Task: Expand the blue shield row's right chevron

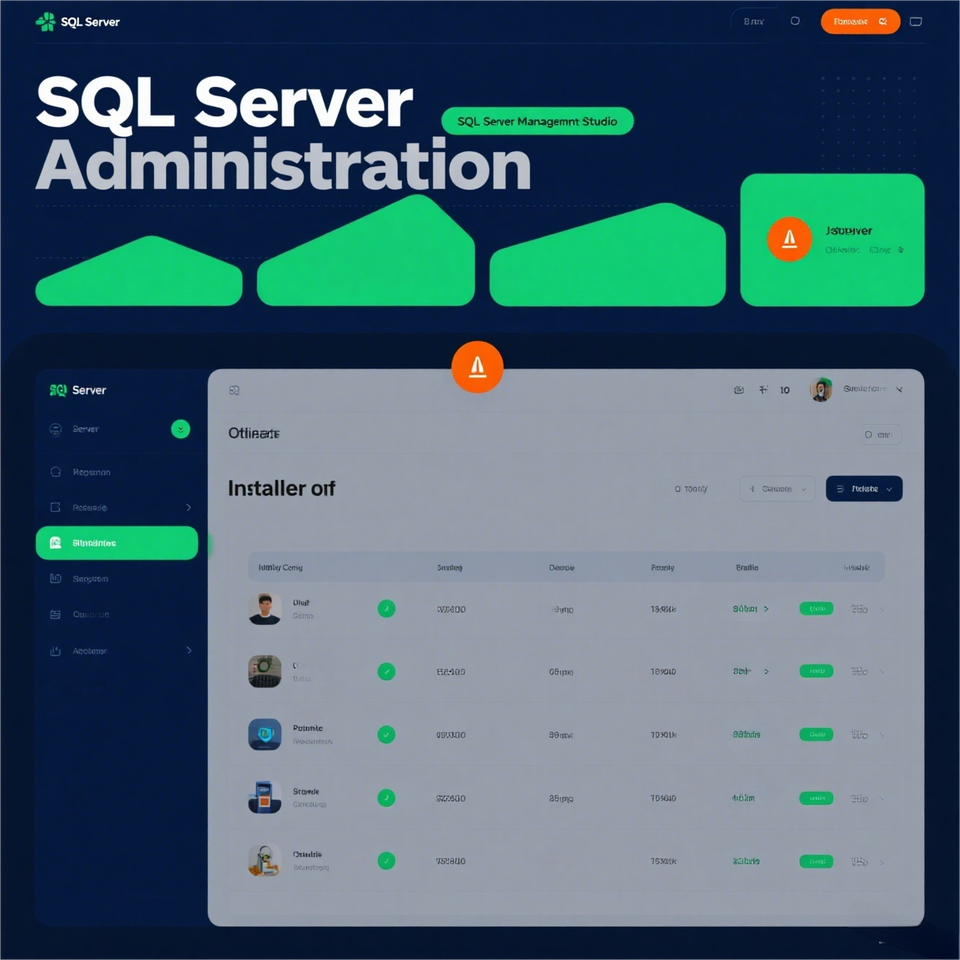Action: [882, 735]
